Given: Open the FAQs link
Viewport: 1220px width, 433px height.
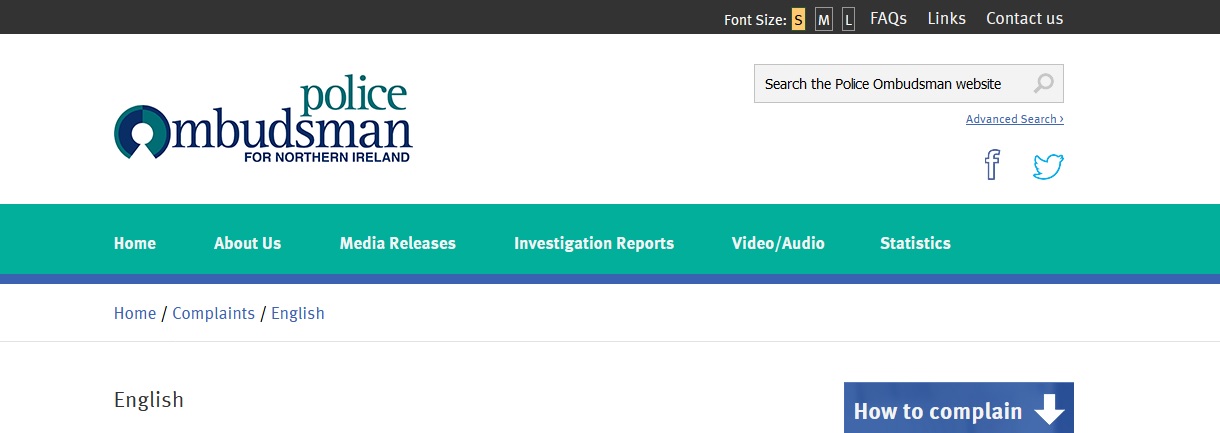Looking at the screenshot, I should (x=888, y=18).
